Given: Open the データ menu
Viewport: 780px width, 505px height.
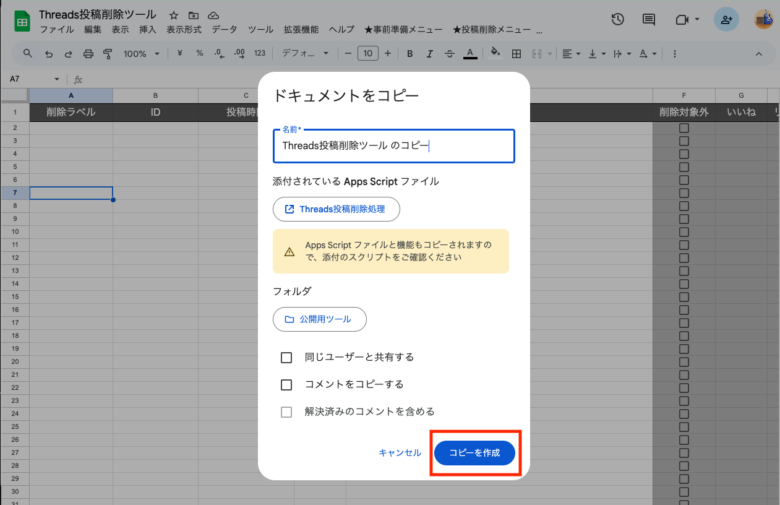Looking at the screenshot, I should [x=224, y=30].
